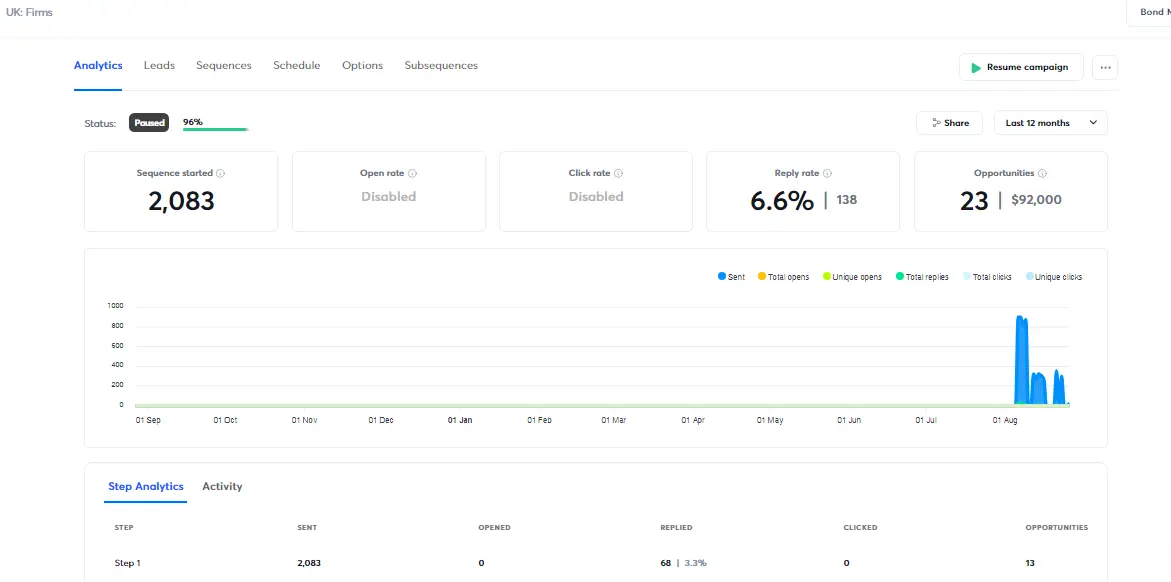Click the Share button
The image size is (1171, 582).
point(950,123)
